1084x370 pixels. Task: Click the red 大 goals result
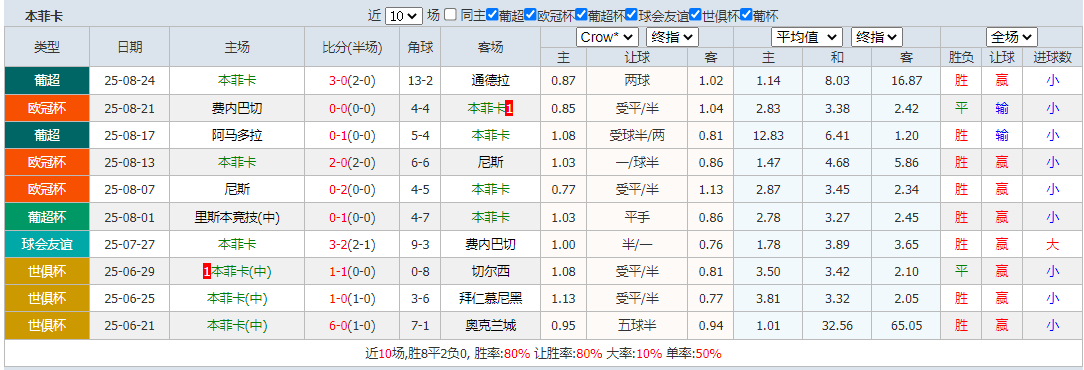pyautogui.click(x=1052, y=244)
